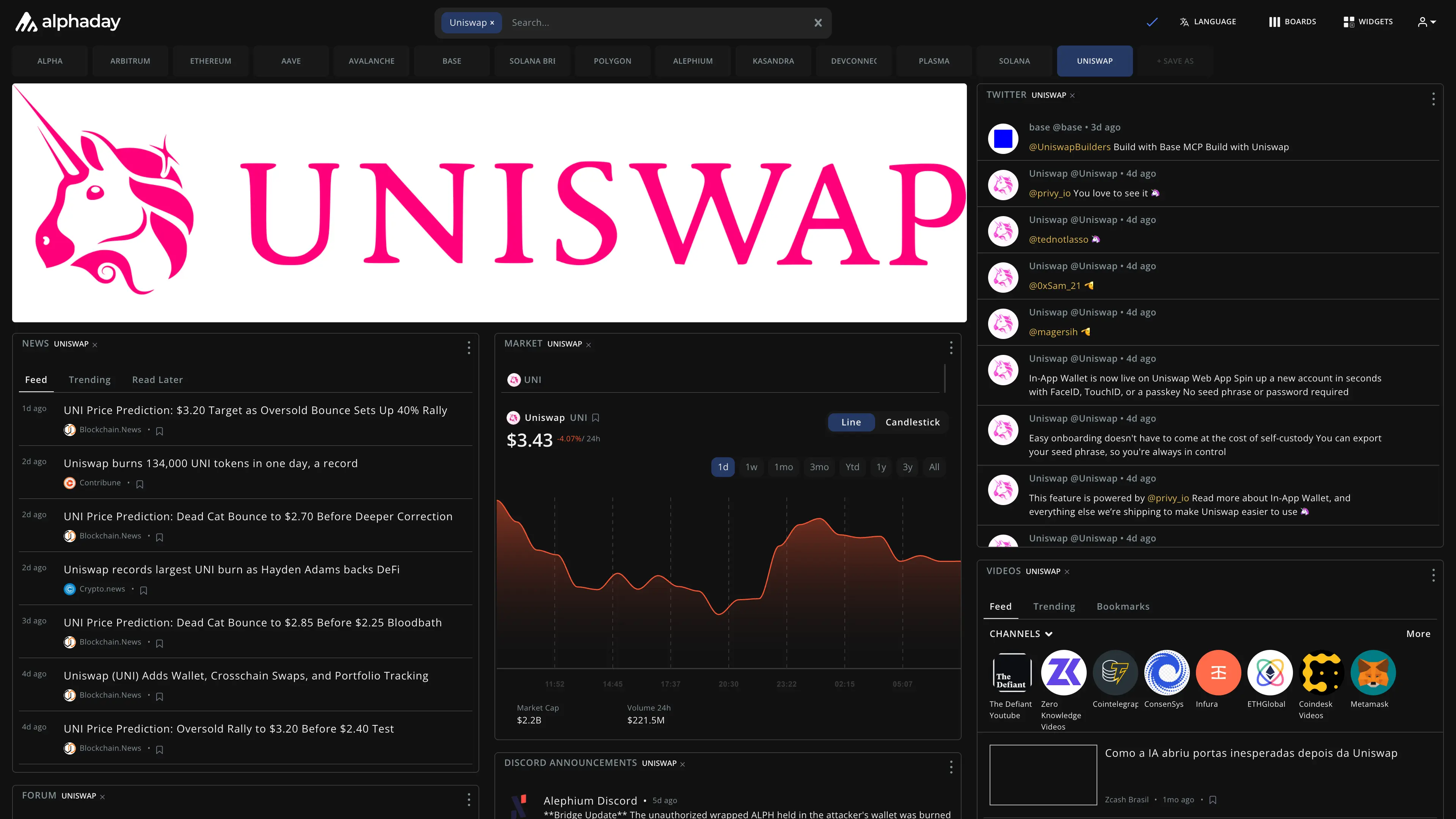Open News widget three-dot menu
This screenshot has width=1456, height=819.
tap(469, 348)
